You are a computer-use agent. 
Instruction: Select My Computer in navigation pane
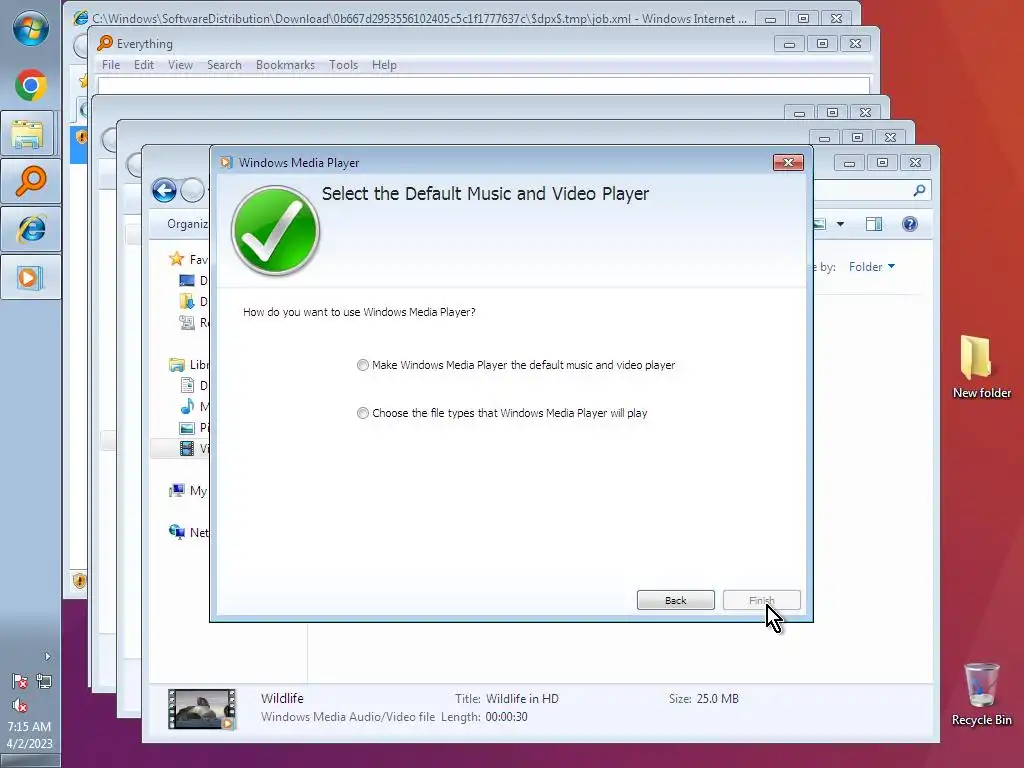[x=188, y=490]
